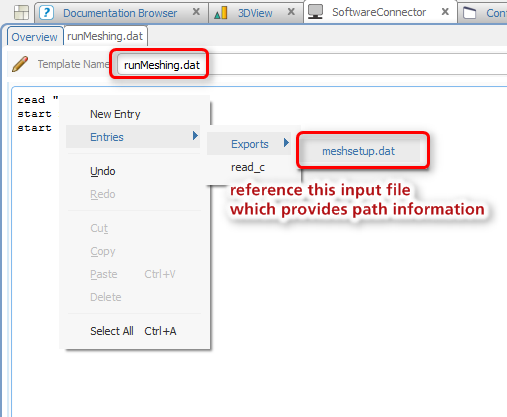The width and height of the screenshot is (507, 417).
Task: Click the folder icon on the rightmost tab
Action: click(470, 13)
